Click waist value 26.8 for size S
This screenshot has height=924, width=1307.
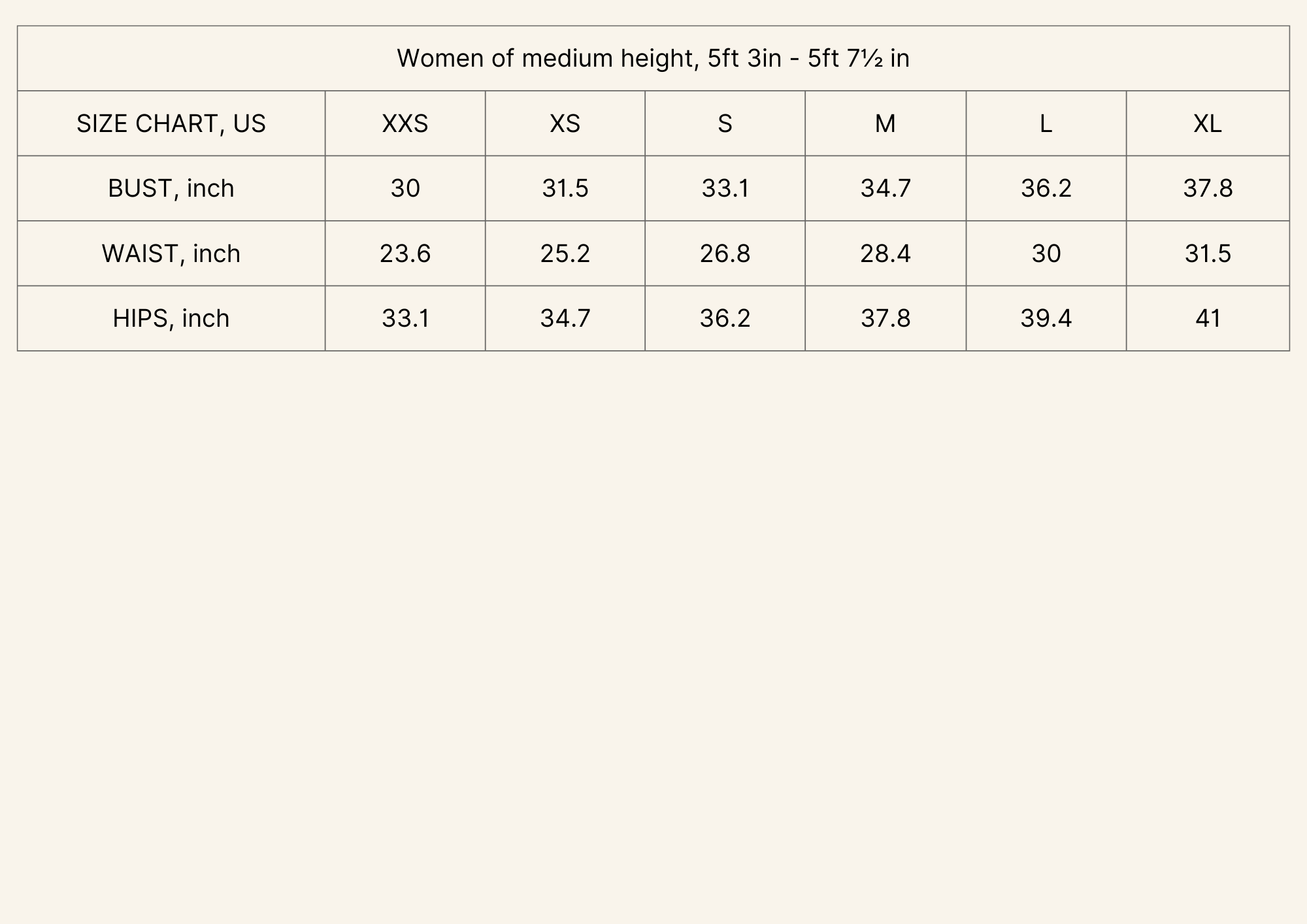[725, 254]
